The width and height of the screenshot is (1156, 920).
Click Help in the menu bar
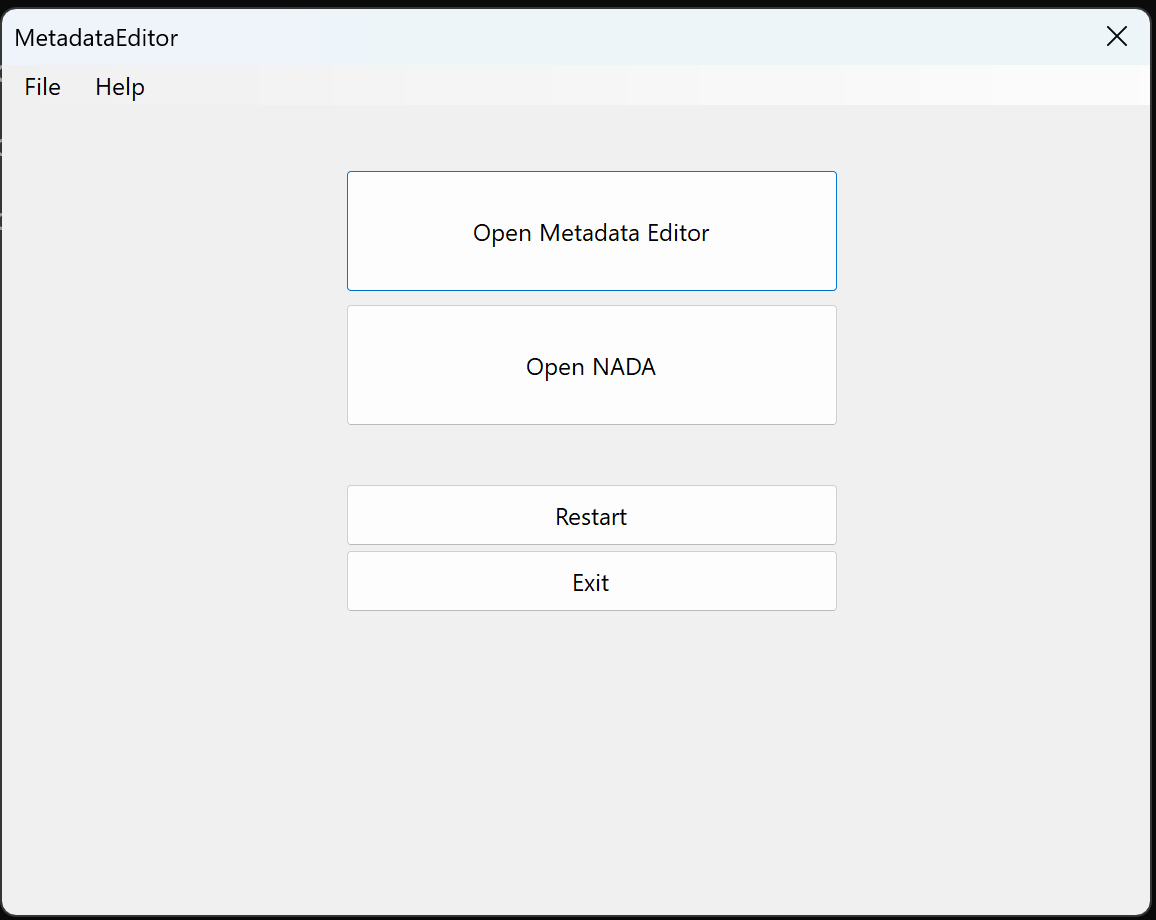pos(119,87)
